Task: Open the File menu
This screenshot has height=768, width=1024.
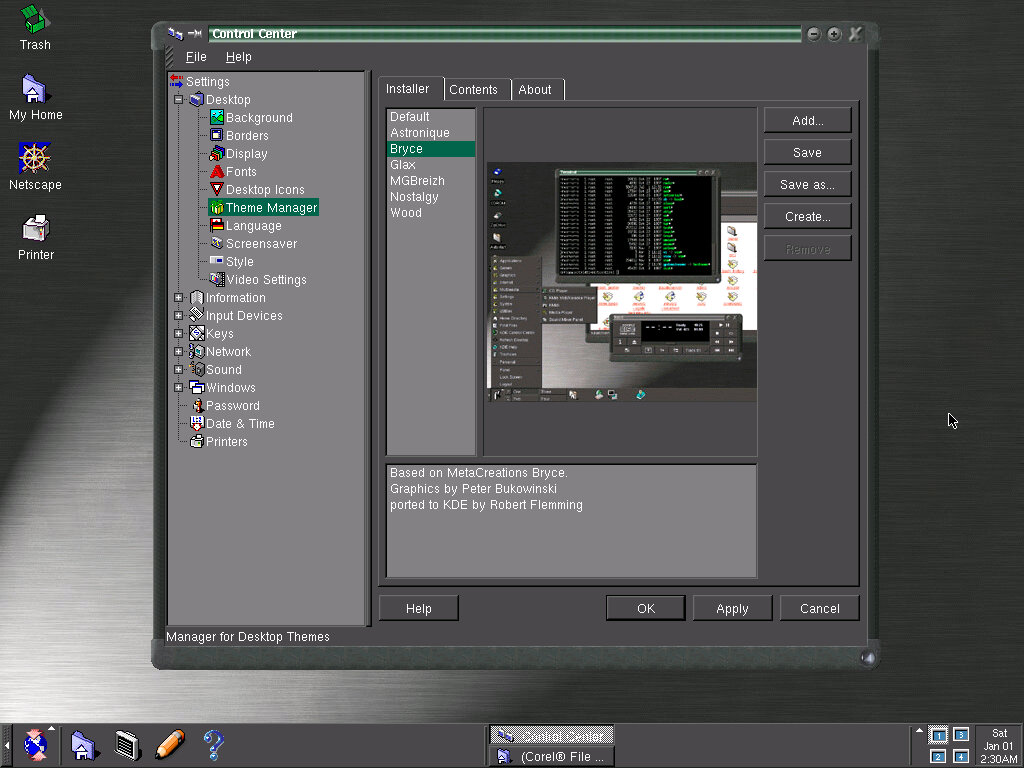Action: coord(196,57)
